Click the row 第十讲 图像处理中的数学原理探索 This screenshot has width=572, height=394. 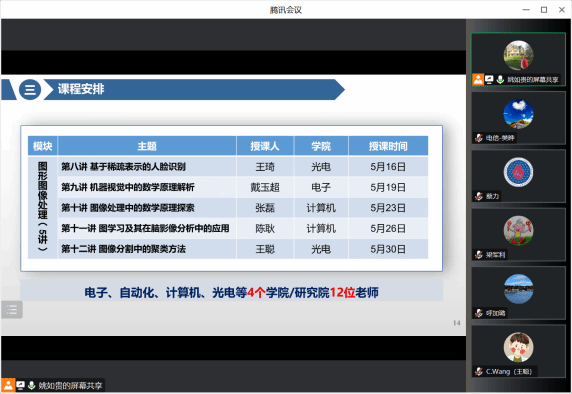pos(228,208)
